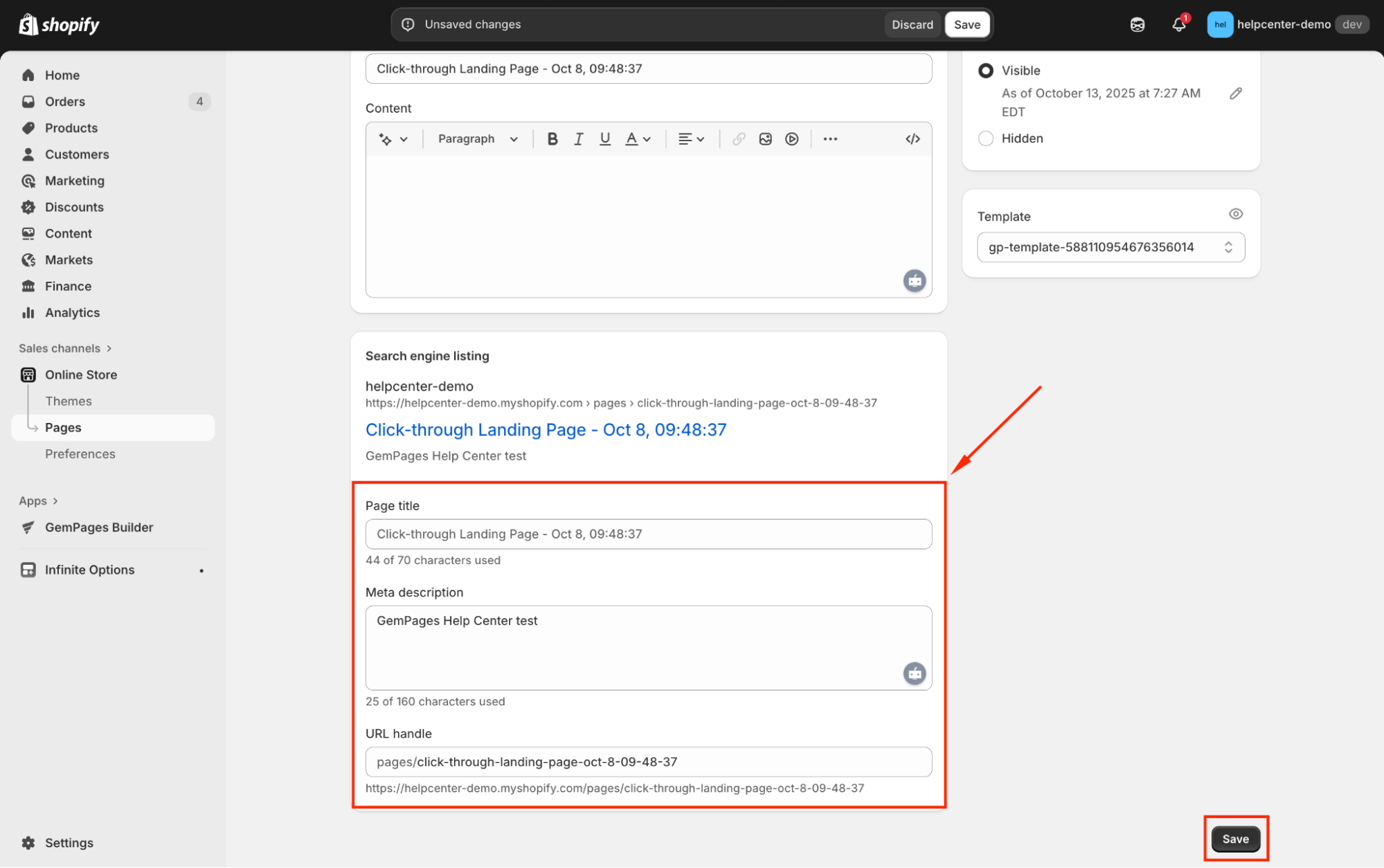The image size is (1384, 868).
Task: Insert a video using the play icon
Action: (791, 139)
